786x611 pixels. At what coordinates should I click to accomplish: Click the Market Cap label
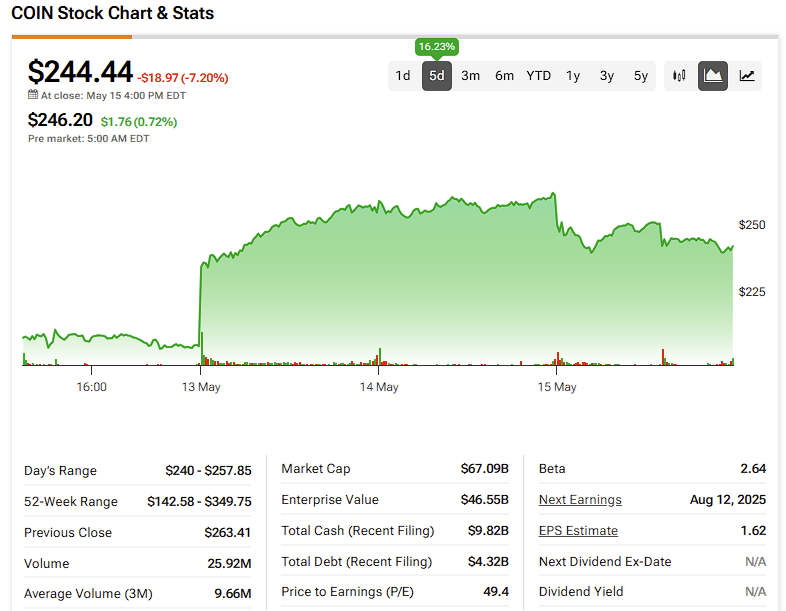(x=316, y=469)
